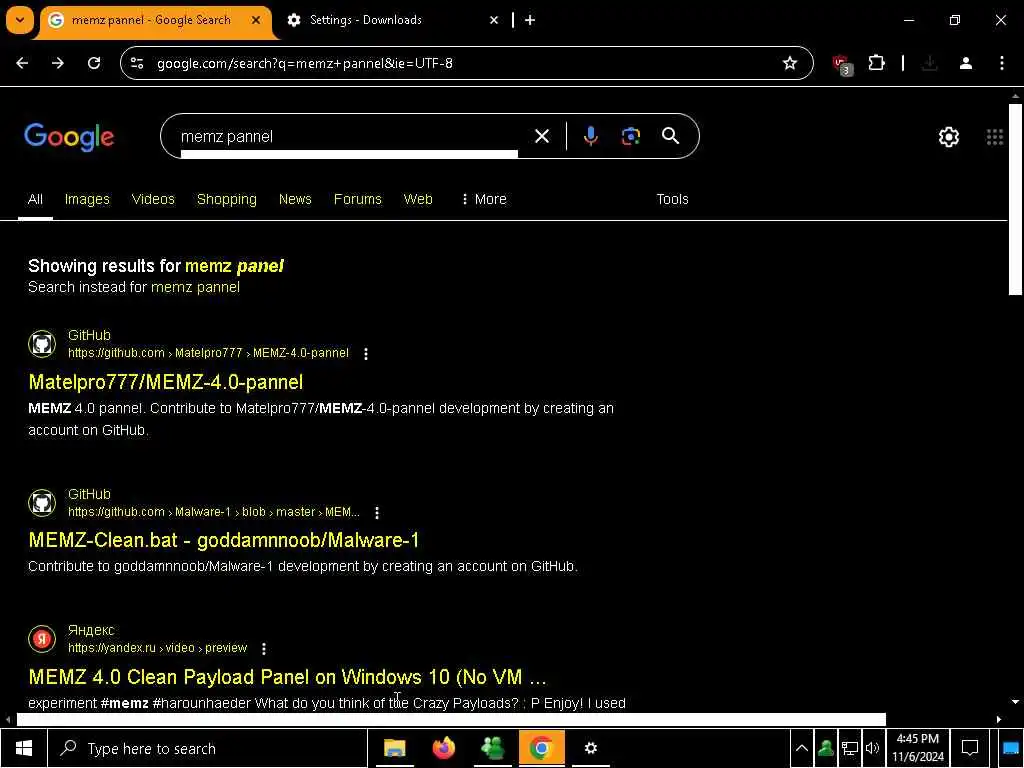Viewport: 1024px width, 768px height.
Task: Open Settings gear in the taskbar
Action: point(590,748)
